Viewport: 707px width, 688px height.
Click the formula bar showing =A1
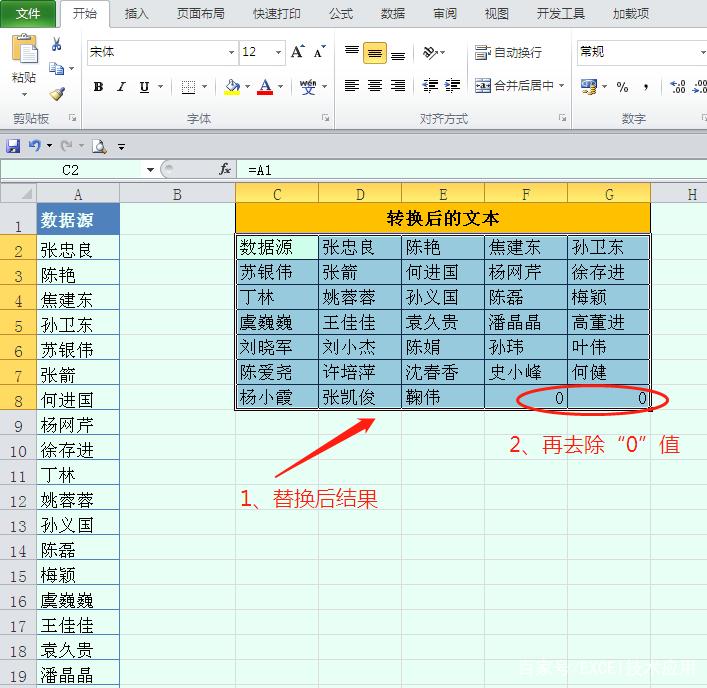pyautogui.click(x=472, y=170)
